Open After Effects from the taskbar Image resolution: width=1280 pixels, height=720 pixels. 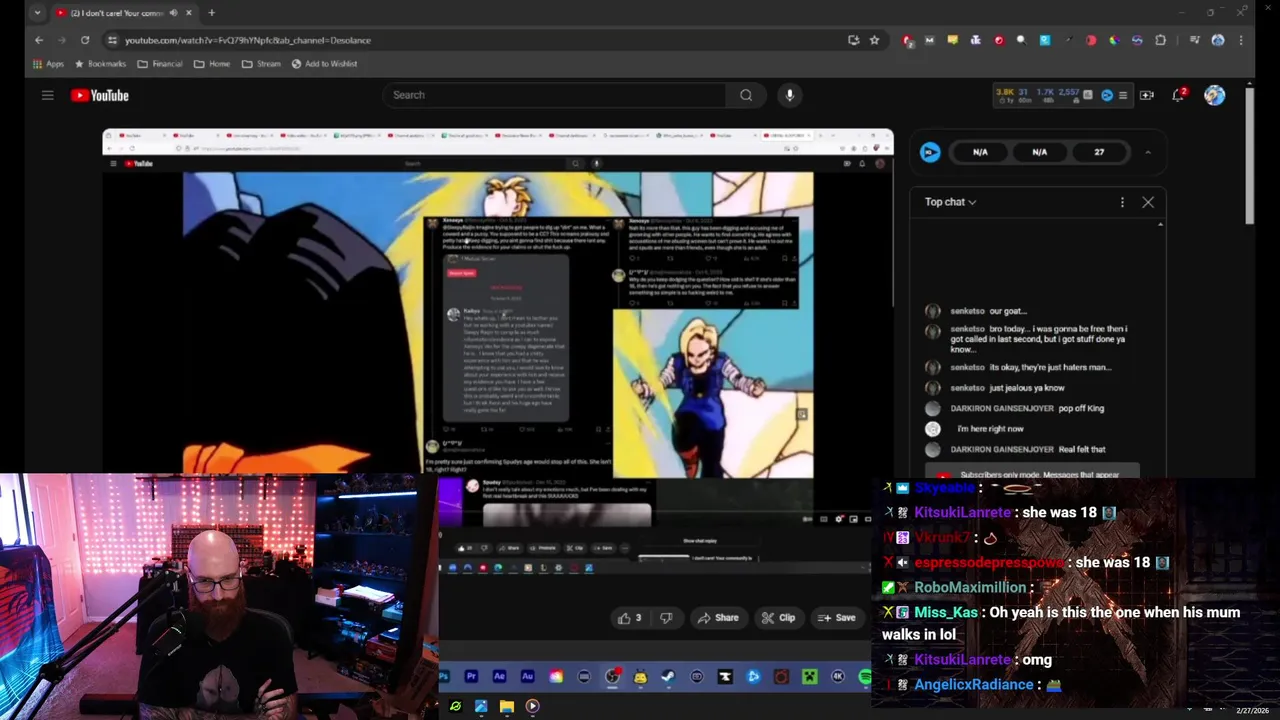(x=500, y=676)
